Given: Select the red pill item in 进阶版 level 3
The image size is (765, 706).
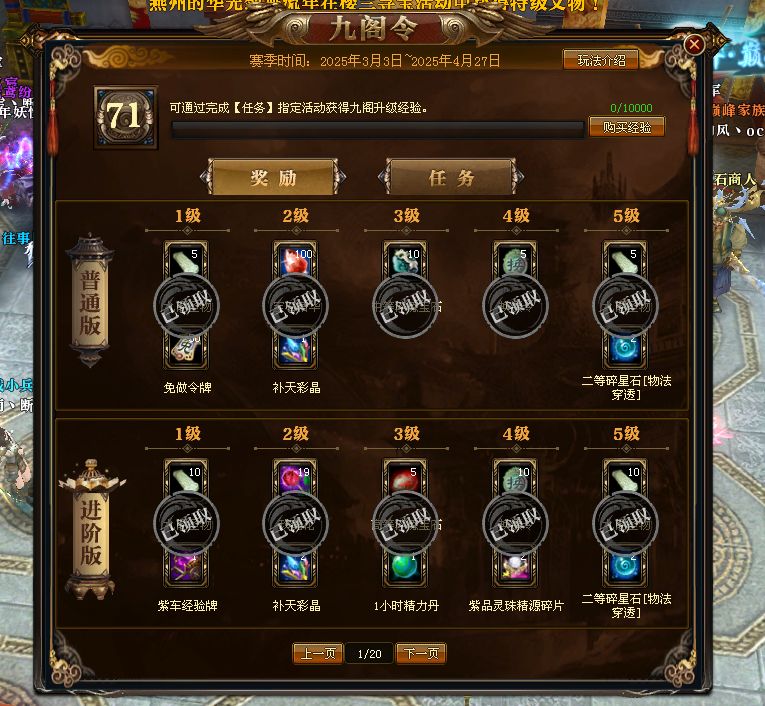Looking at the screenshot, I should (x=405, y=479).
